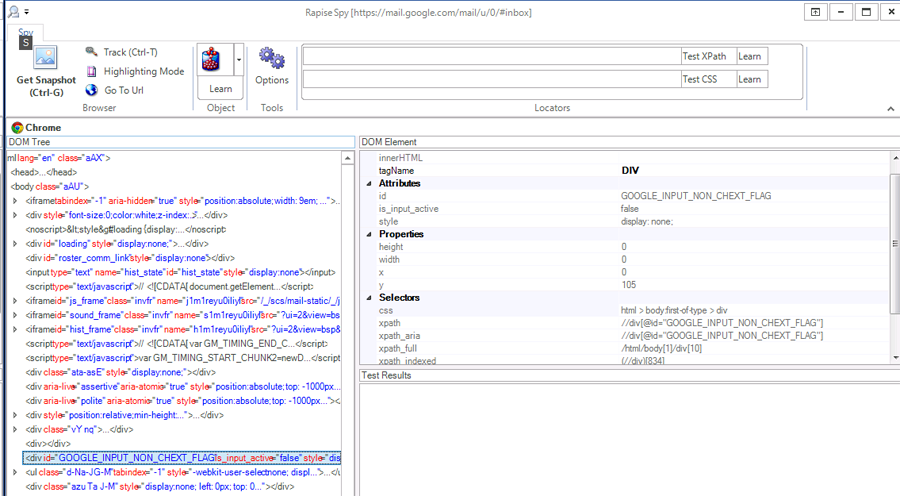Collapse the Selectors property group
The image size is (900, 496).
coord(369,298)
